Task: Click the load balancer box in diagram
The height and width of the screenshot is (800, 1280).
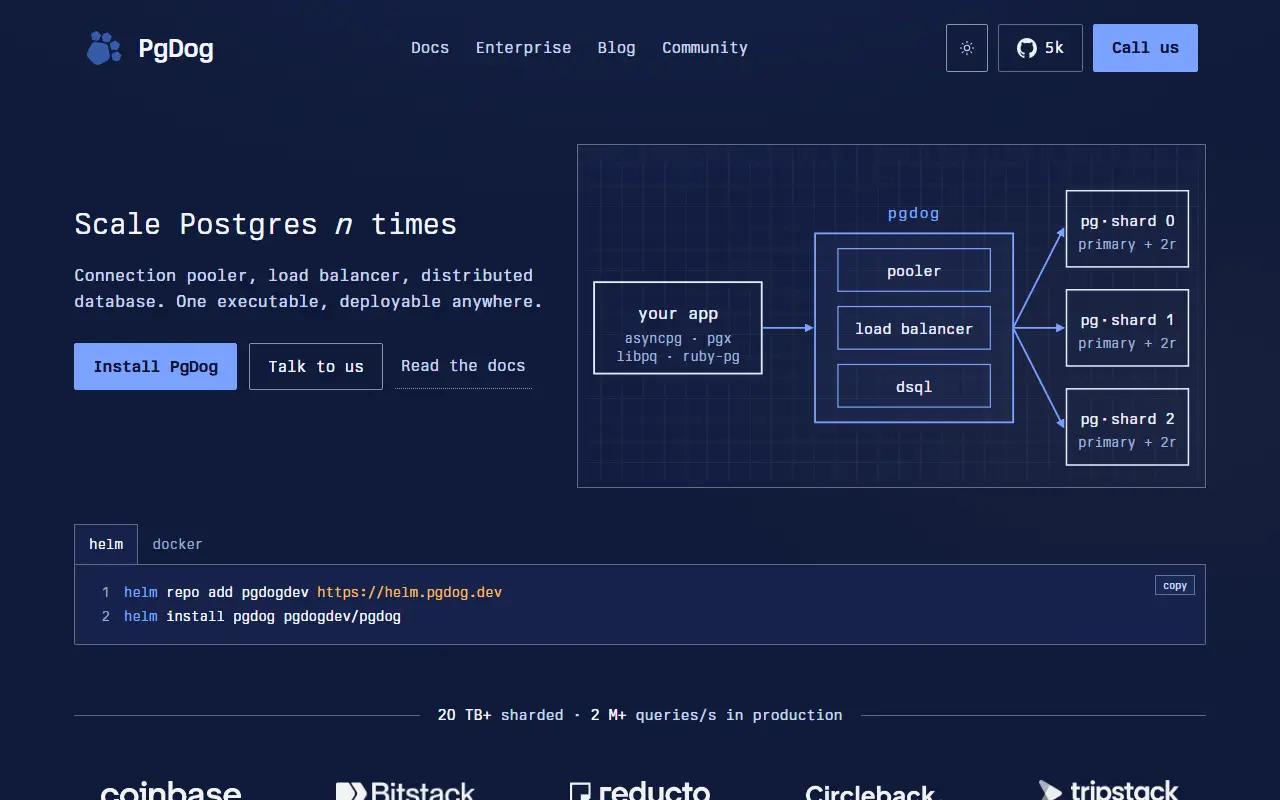Action: pyautogui.click(x=914, y=328)
